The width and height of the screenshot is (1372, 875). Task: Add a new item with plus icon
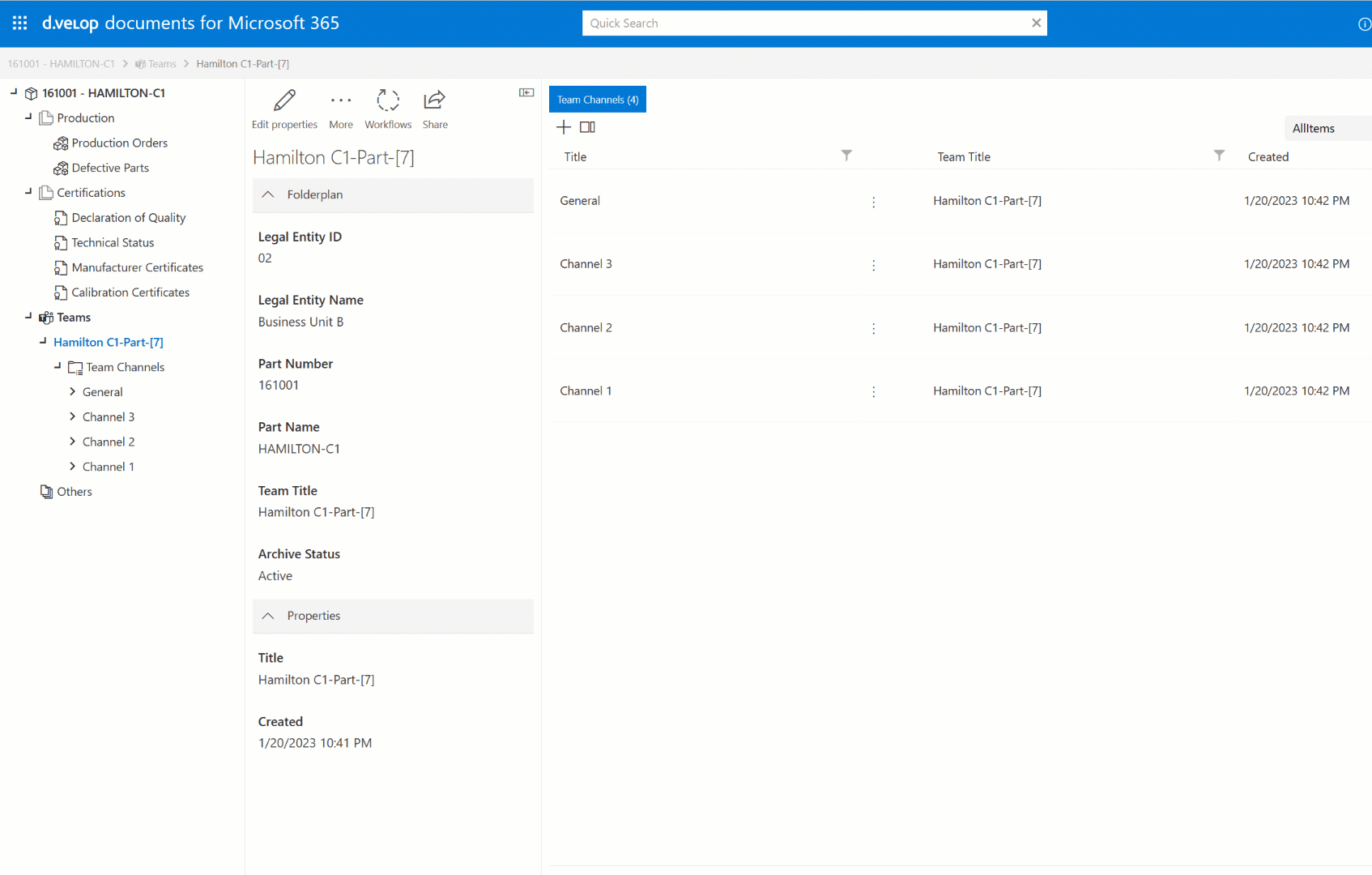[564, 127]
